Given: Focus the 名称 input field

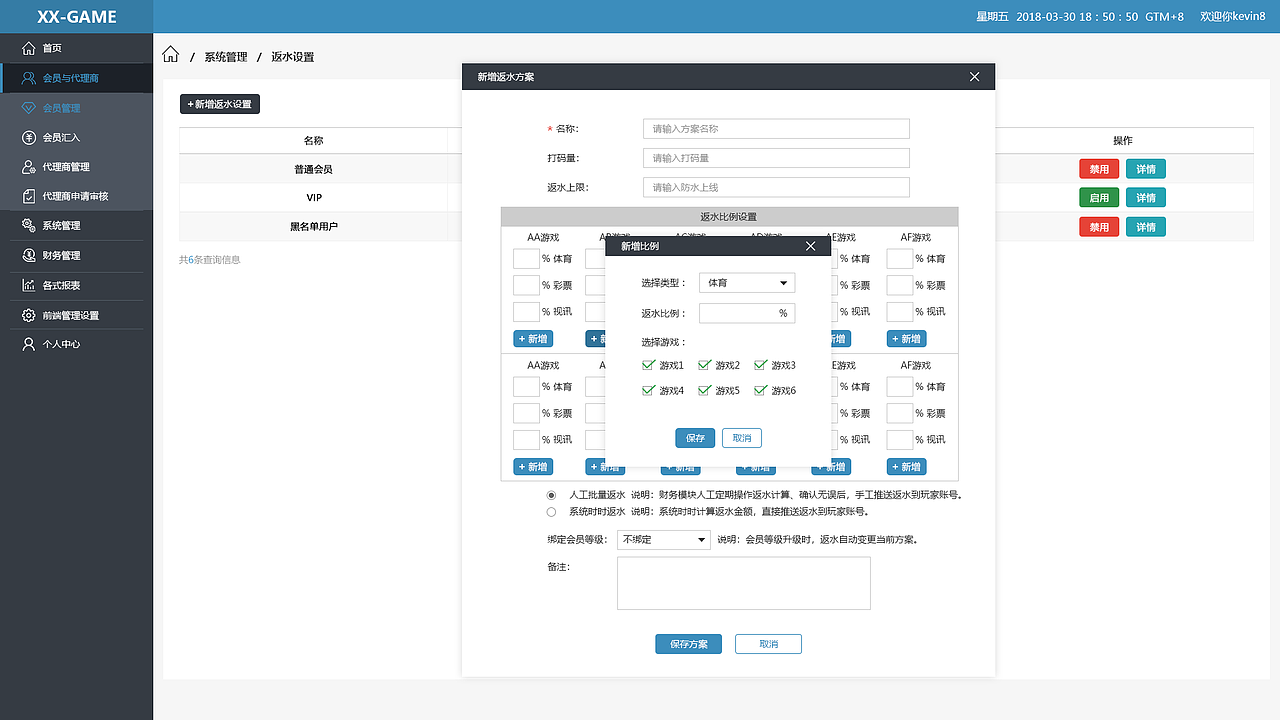Looking at the screenshot, I should (776, 128).
